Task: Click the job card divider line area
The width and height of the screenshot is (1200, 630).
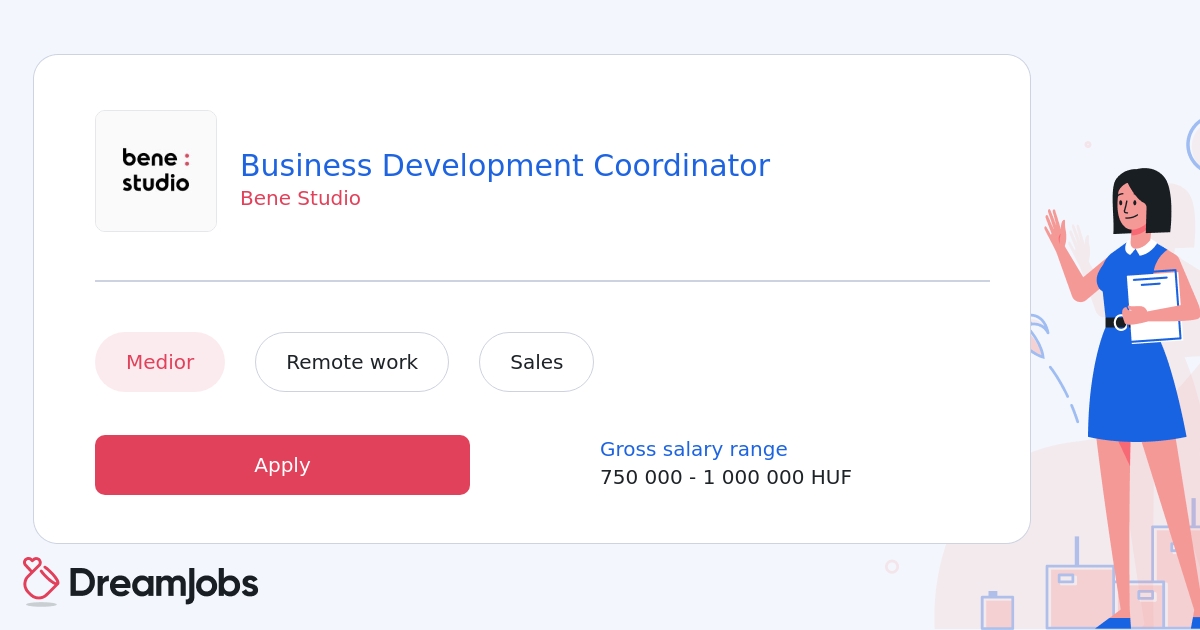Action: pos(542,281)
